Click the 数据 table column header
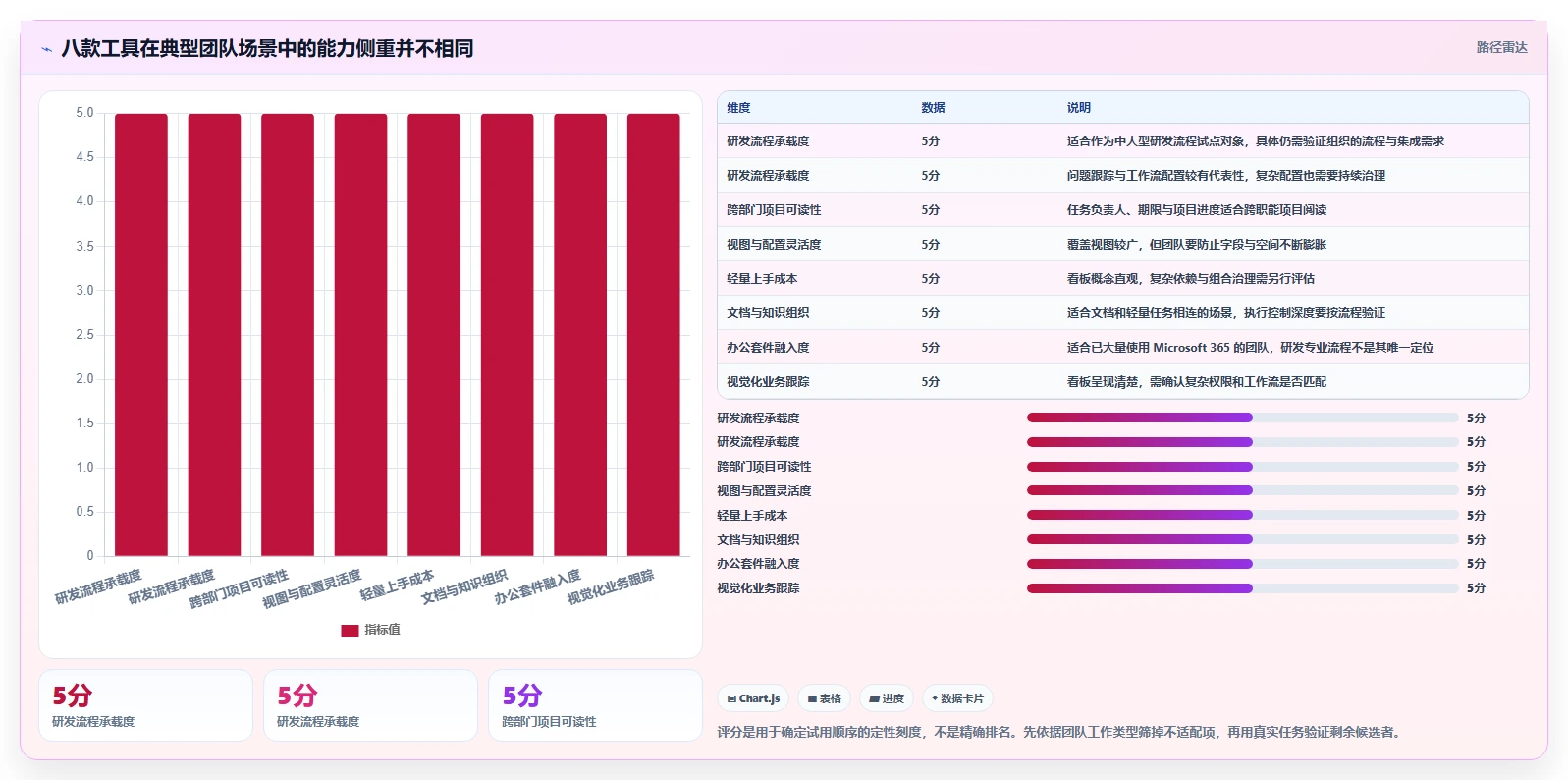 (933, 108)
